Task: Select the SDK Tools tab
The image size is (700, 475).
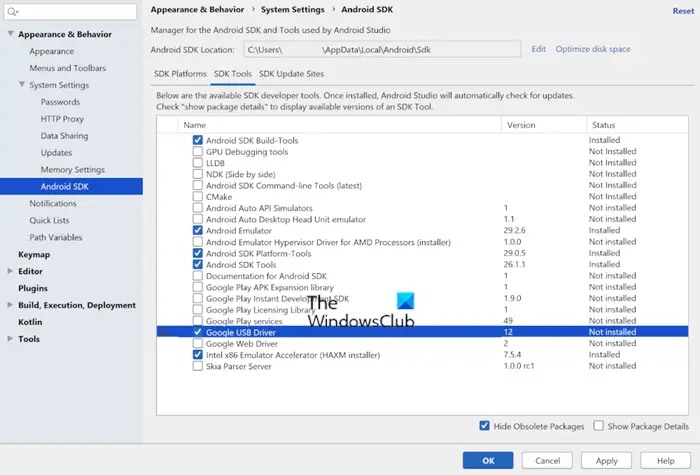Action: click(233, 74)
